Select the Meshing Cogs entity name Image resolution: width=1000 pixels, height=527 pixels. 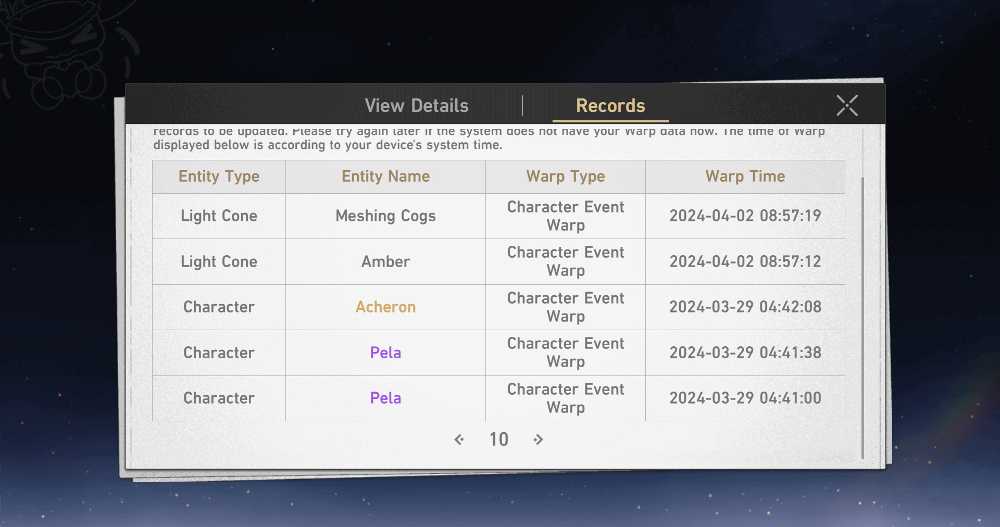pos(386,216)
